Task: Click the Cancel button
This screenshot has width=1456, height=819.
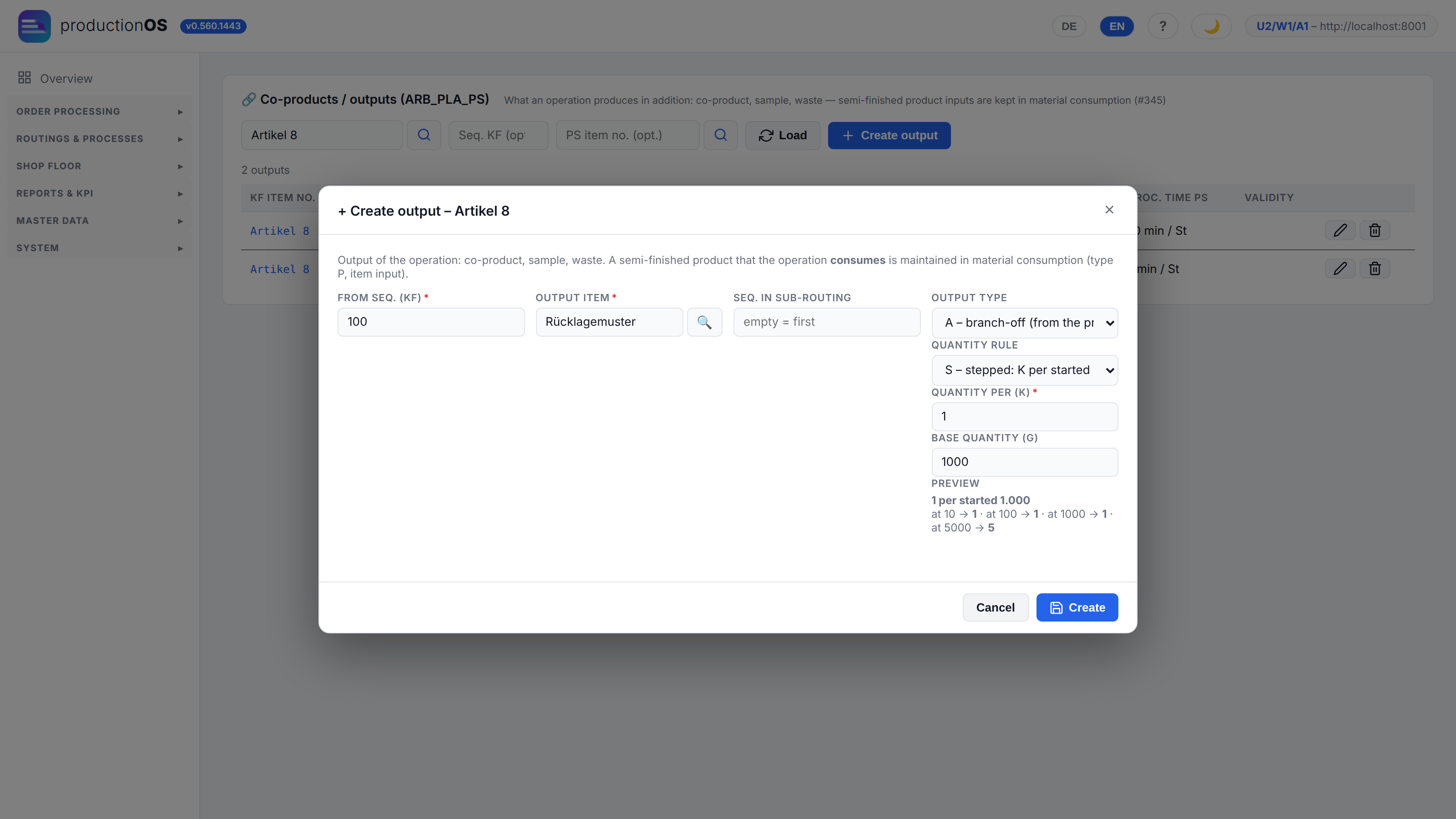Action: click(996, 607)
